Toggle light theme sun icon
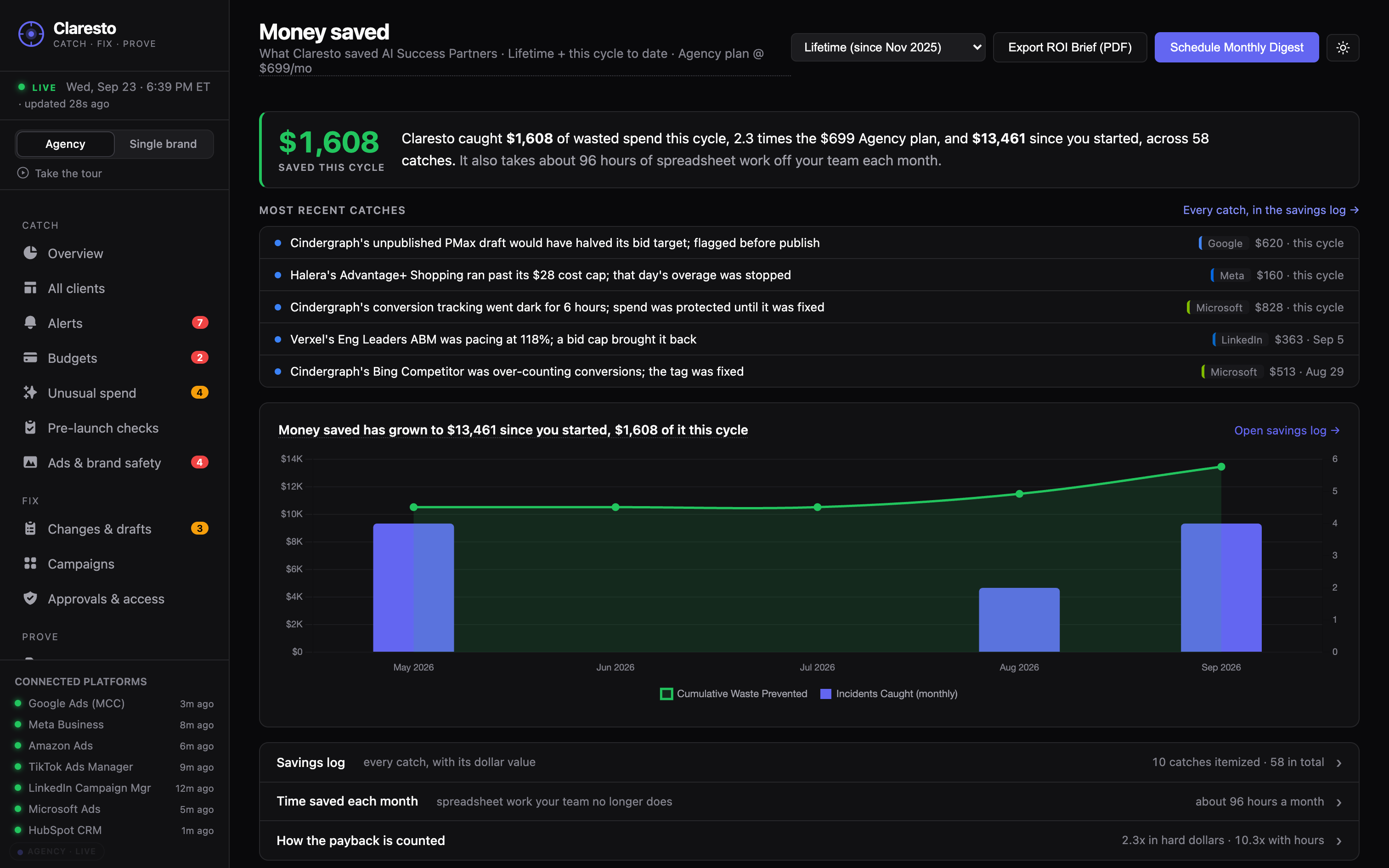Viewport: 1389px width, 868px height. (x=1343, y=48)
